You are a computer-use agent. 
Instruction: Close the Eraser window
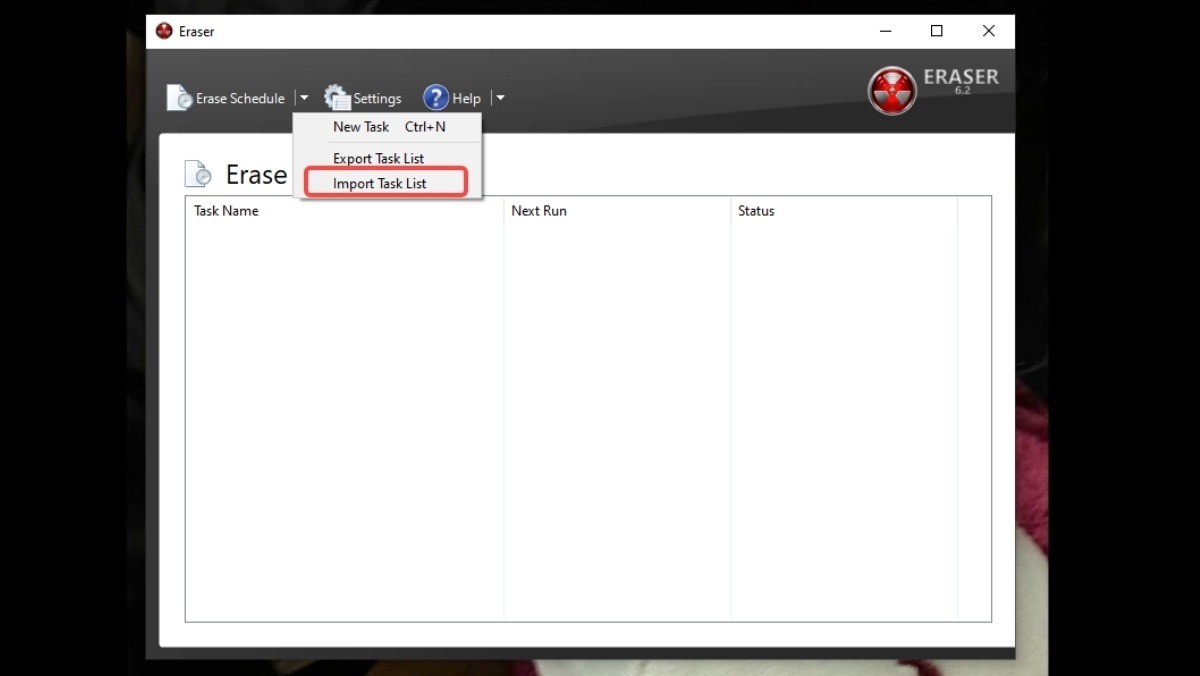989,31
